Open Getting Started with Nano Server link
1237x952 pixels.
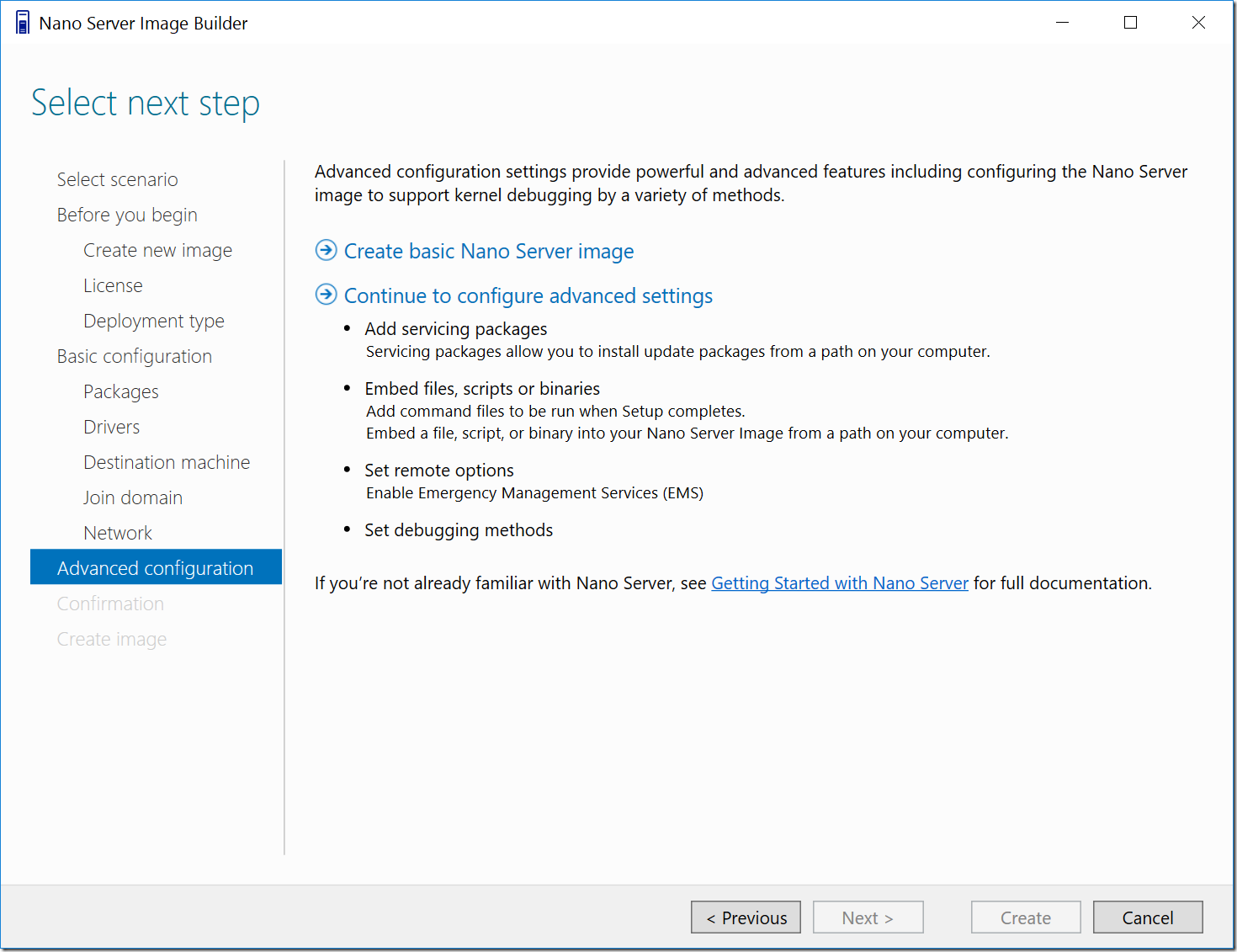(x=840, y=583)
